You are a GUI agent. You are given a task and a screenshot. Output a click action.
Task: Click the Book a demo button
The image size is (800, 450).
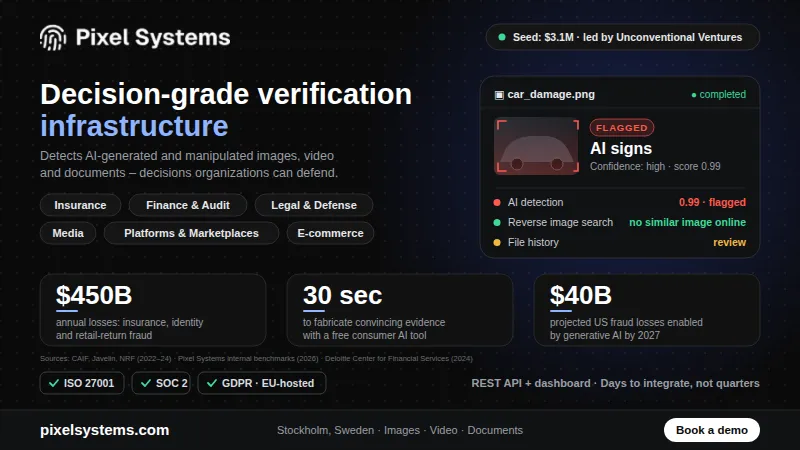[712, 430]
